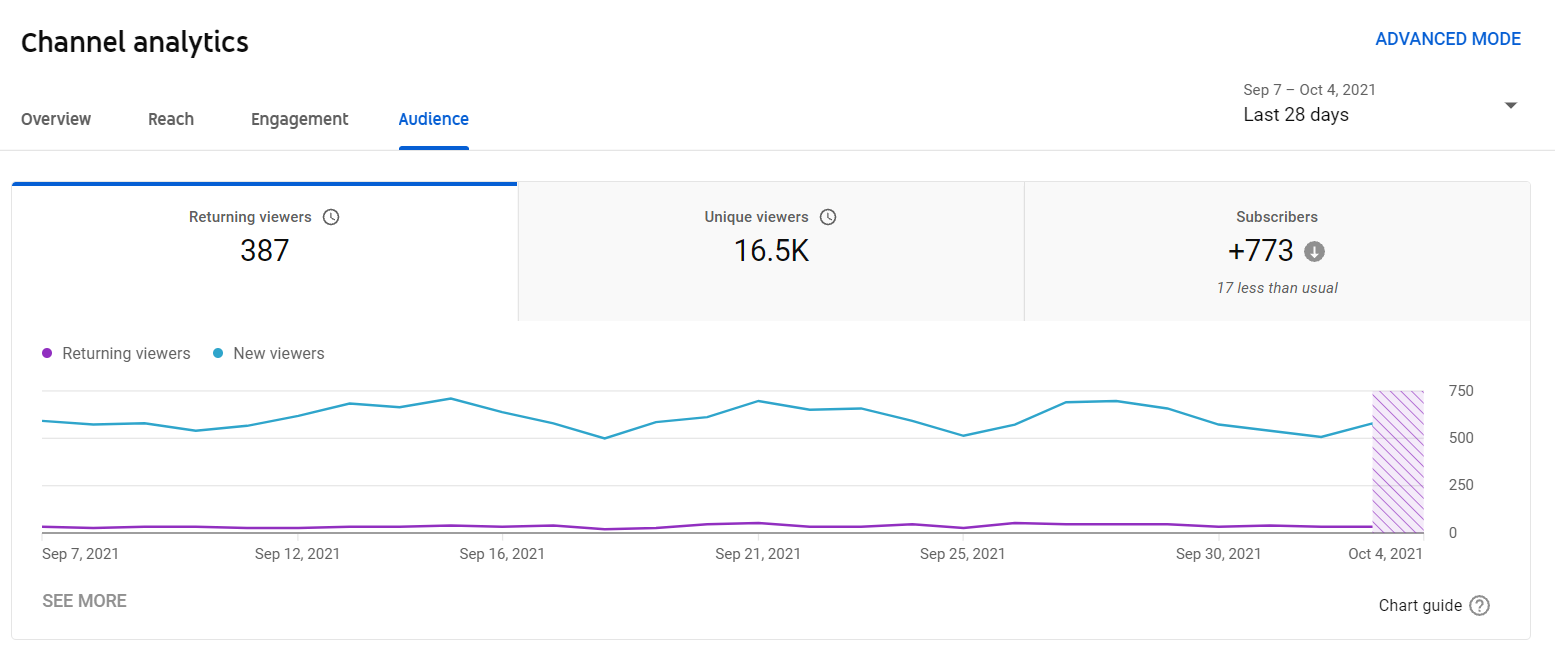Open ADVANCED MODE
This screenshot has width=1555, height=658.
(x=1448, y=38)
